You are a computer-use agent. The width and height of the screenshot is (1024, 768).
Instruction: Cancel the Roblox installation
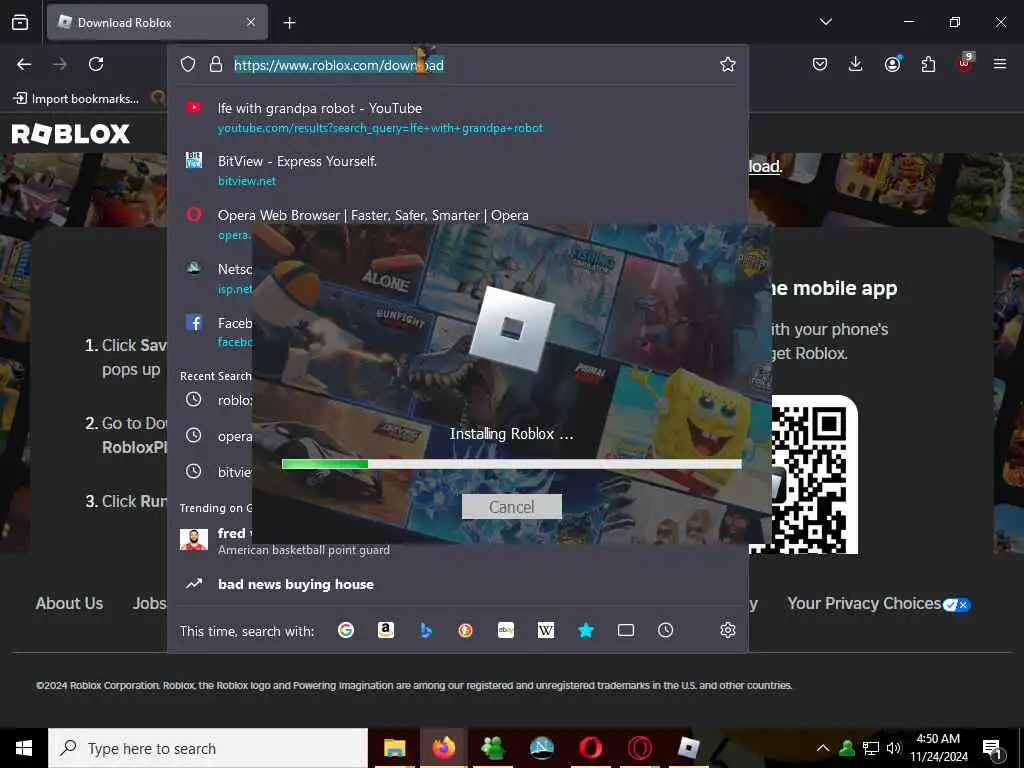[511, 507]
